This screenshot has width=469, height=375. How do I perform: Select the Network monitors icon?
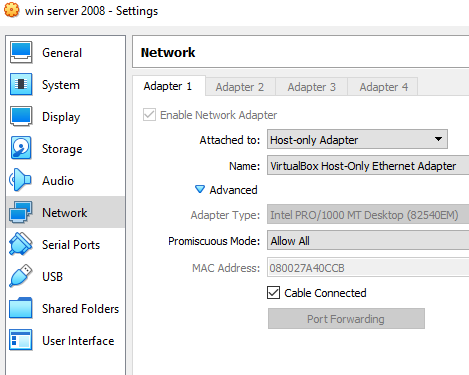21,212
